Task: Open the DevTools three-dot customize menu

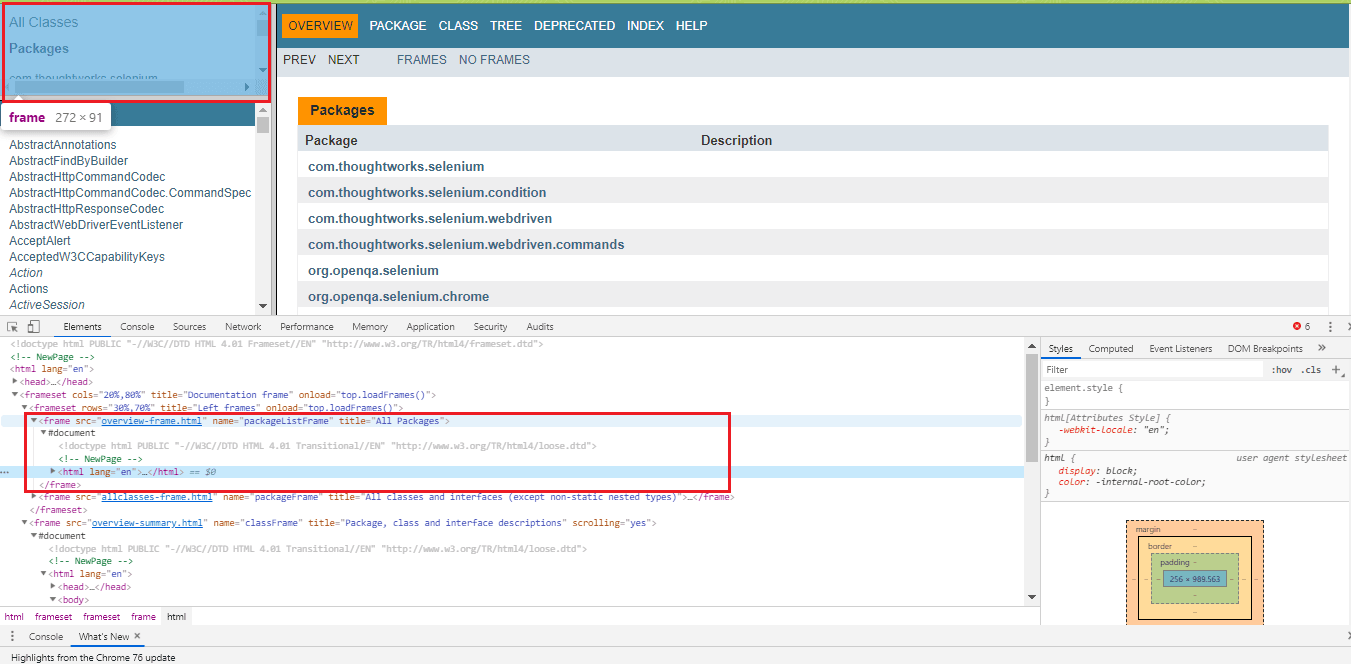Action: coord(1330,327)
